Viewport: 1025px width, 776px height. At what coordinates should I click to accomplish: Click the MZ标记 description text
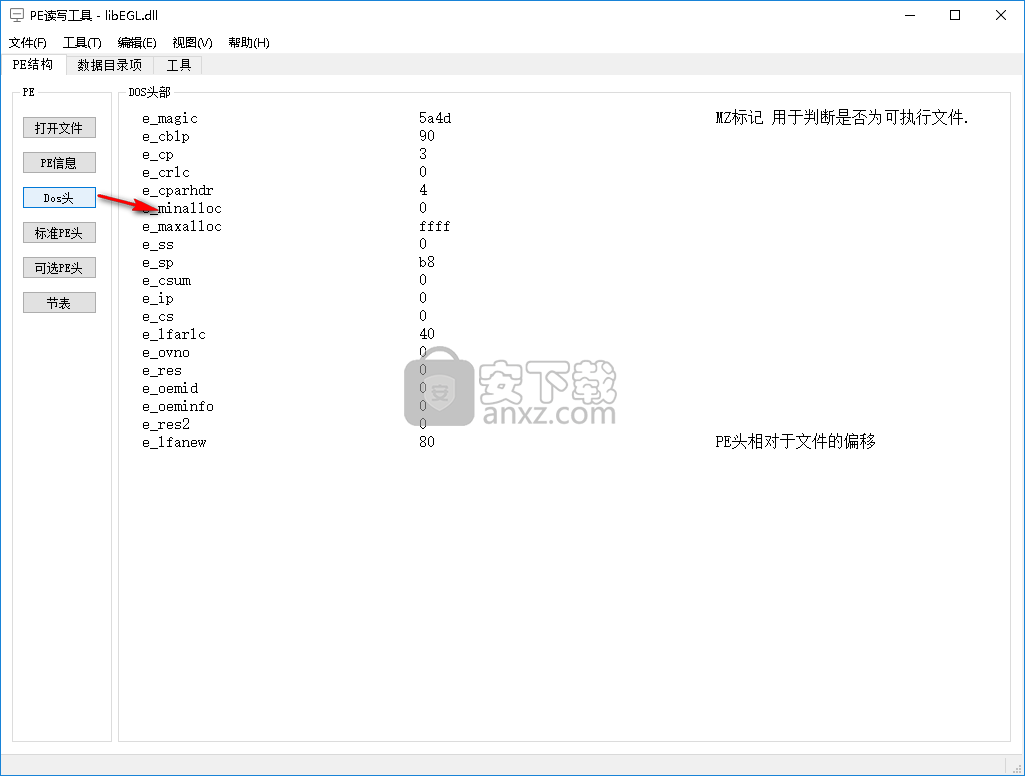click(x=842, y=118)
